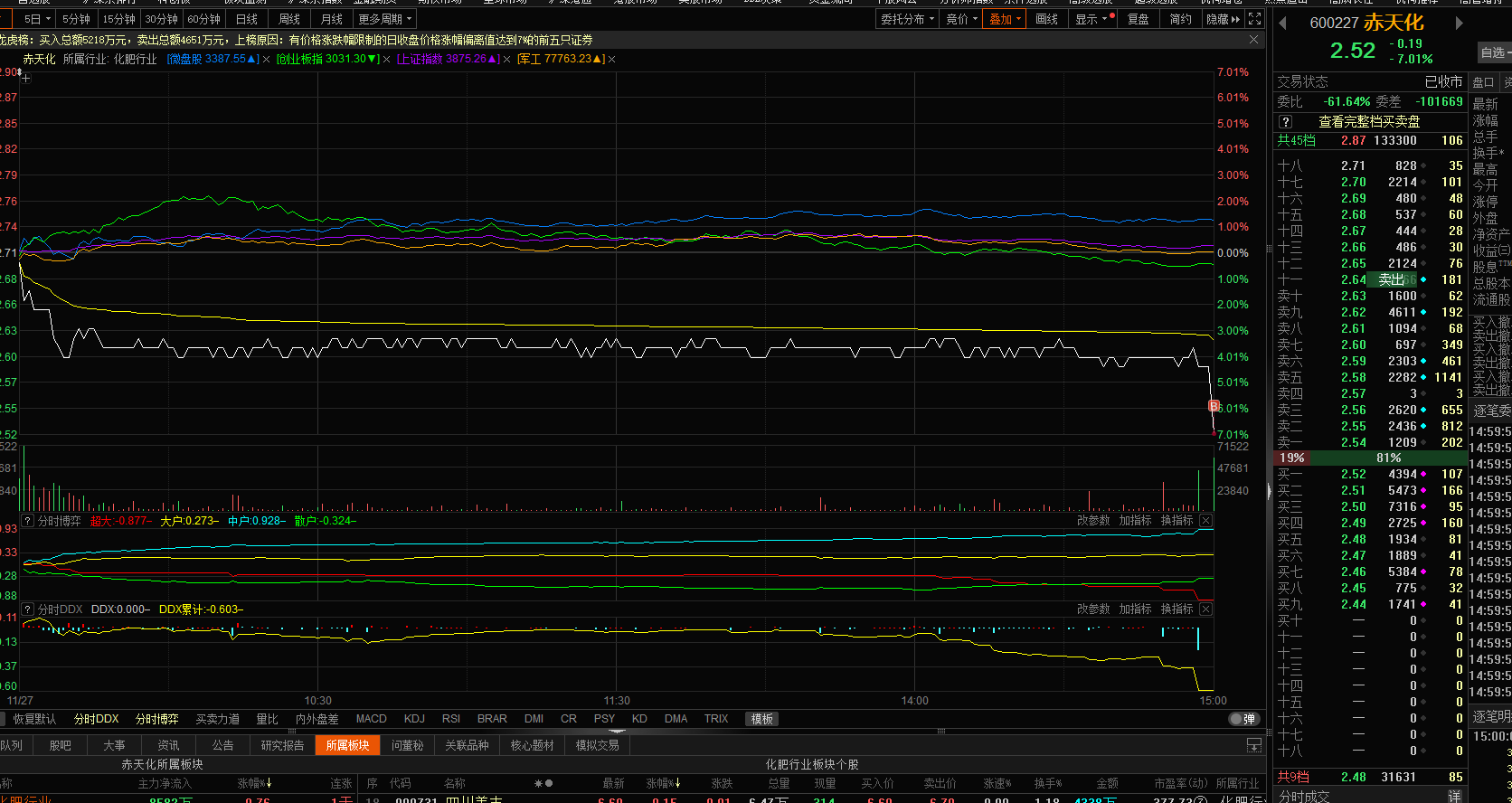This screenshot has height=803, width=1512.
Task: Open the 复盘 replay mode
Action: (x=1138, y=19)
